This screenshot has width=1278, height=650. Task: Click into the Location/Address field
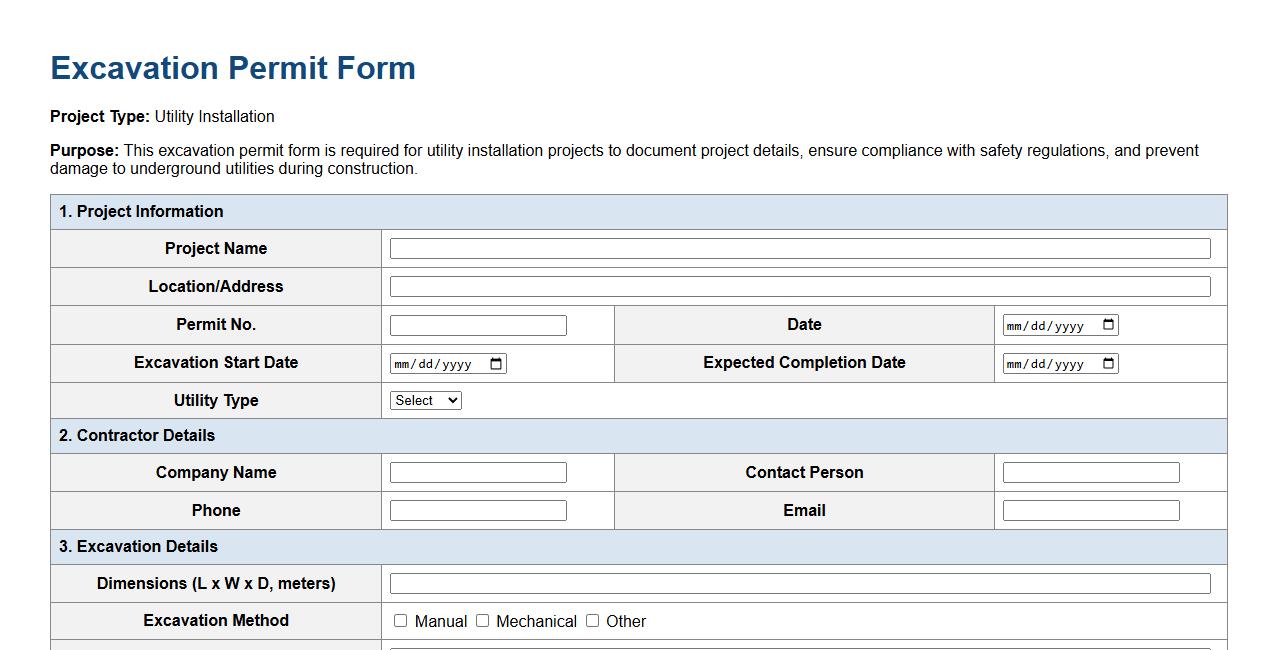(x=800, y=286)
